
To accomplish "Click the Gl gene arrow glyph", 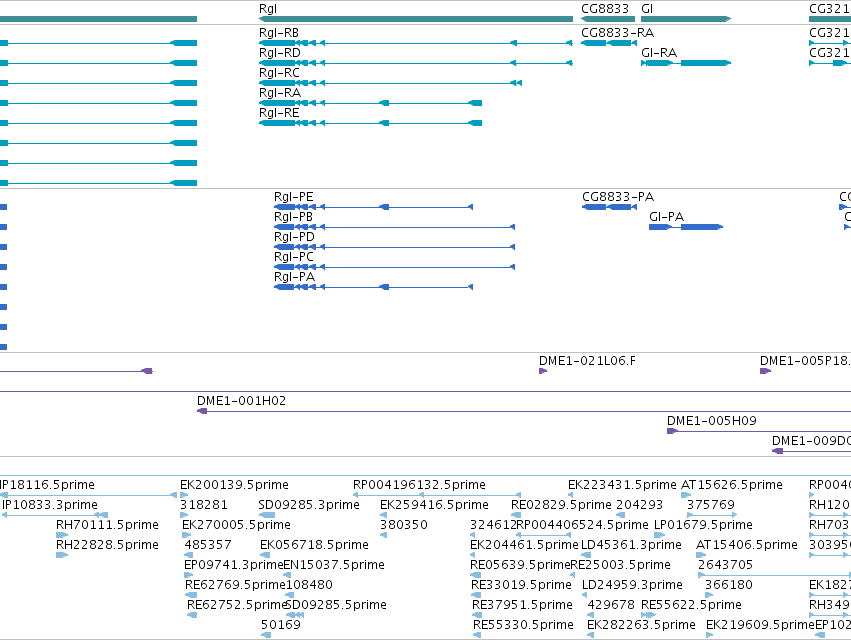I will [686, 19].
